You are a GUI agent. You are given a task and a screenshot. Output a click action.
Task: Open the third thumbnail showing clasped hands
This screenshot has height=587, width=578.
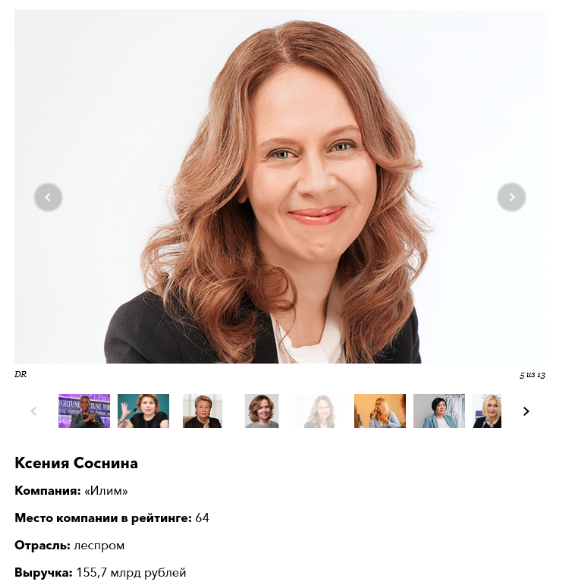pyautogui.click(x=203, y=411)
